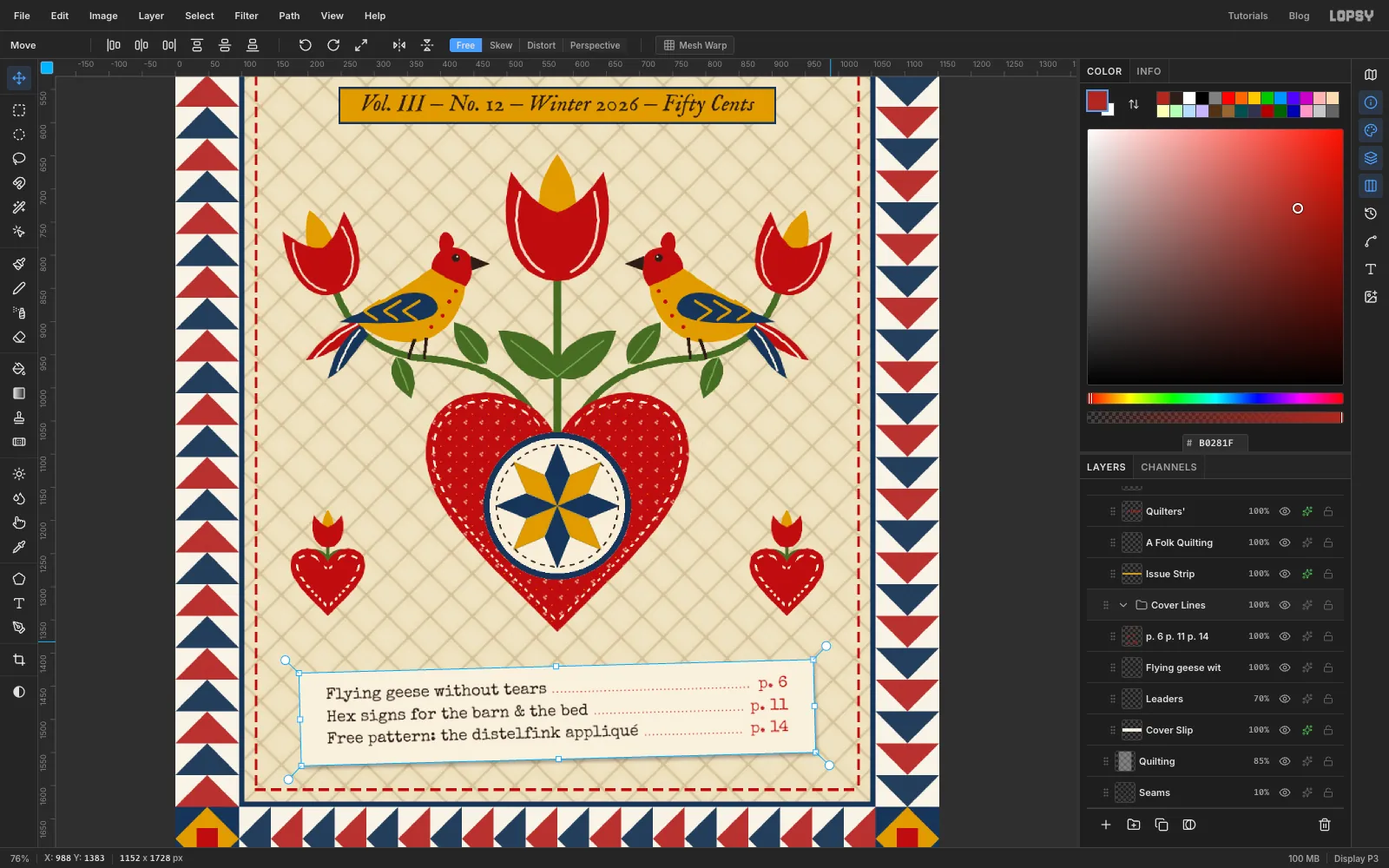This screenshot has height=868, width=1389.
Task: Collapse the Cover Lines group
Action: tap(1123, 605)
